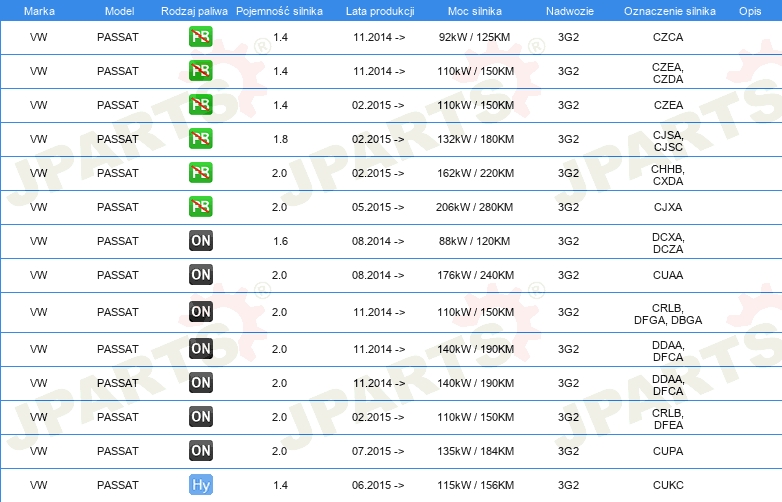Select the 1.6 engine capacity cell
Image resolution: width=782 pixels, height=502 pixels.
280,241
